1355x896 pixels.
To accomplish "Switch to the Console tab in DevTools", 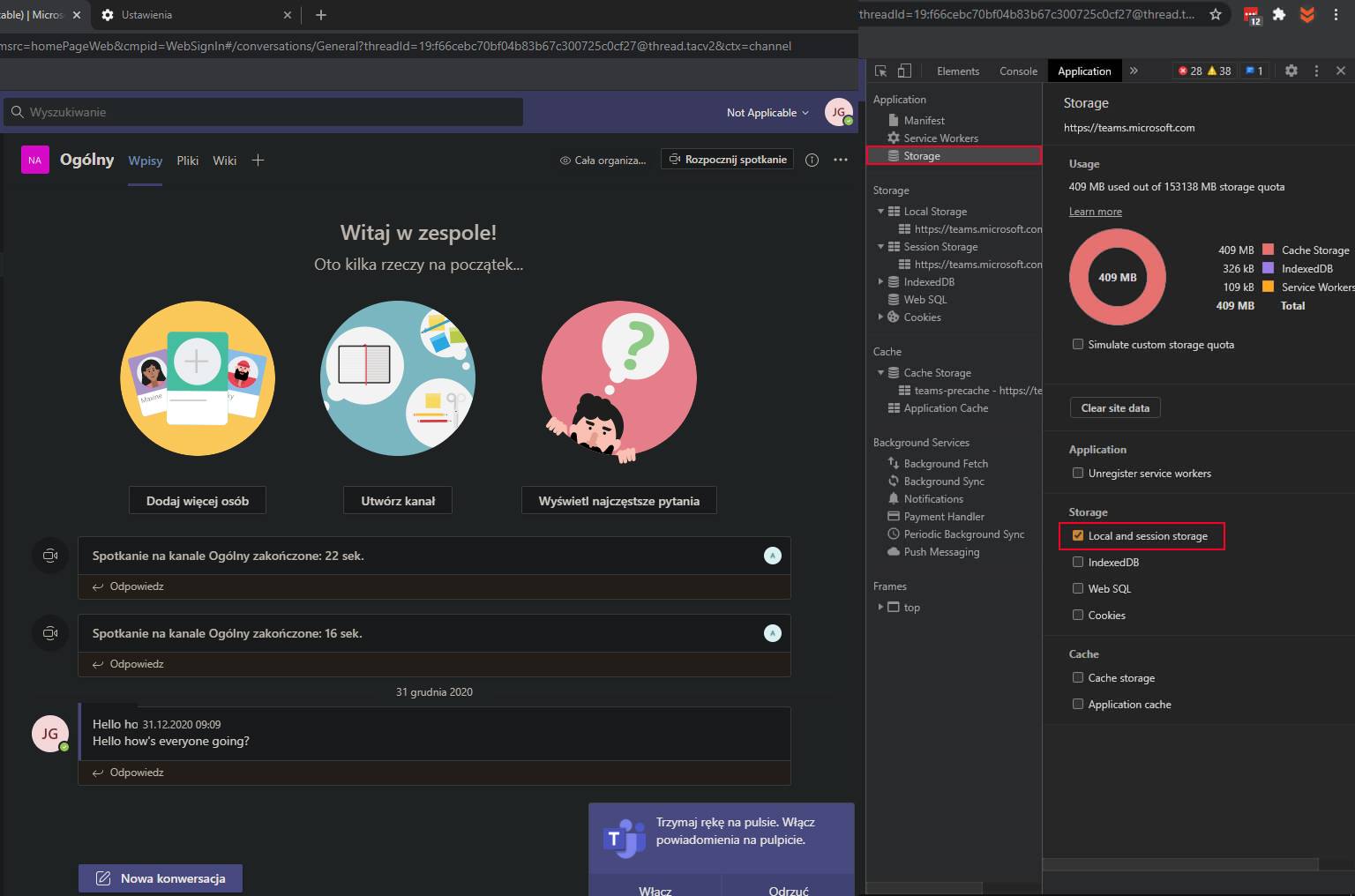I will [x=1018, y=71].
